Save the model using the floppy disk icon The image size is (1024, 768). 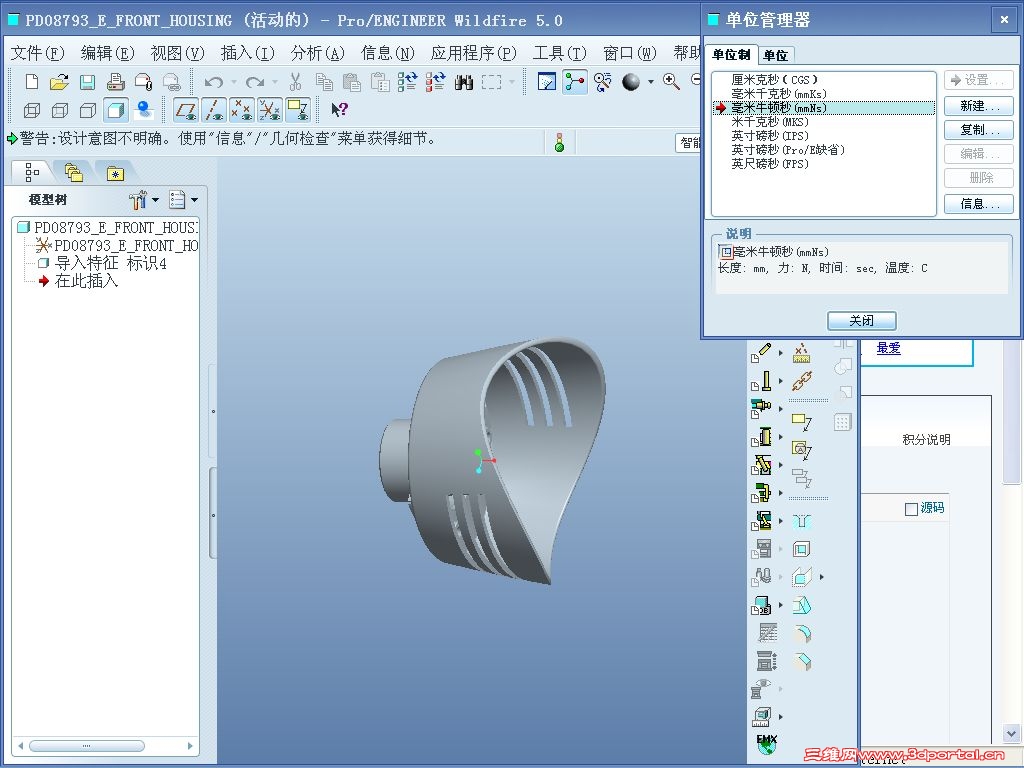pyautogui.click(x=88, y=82)
